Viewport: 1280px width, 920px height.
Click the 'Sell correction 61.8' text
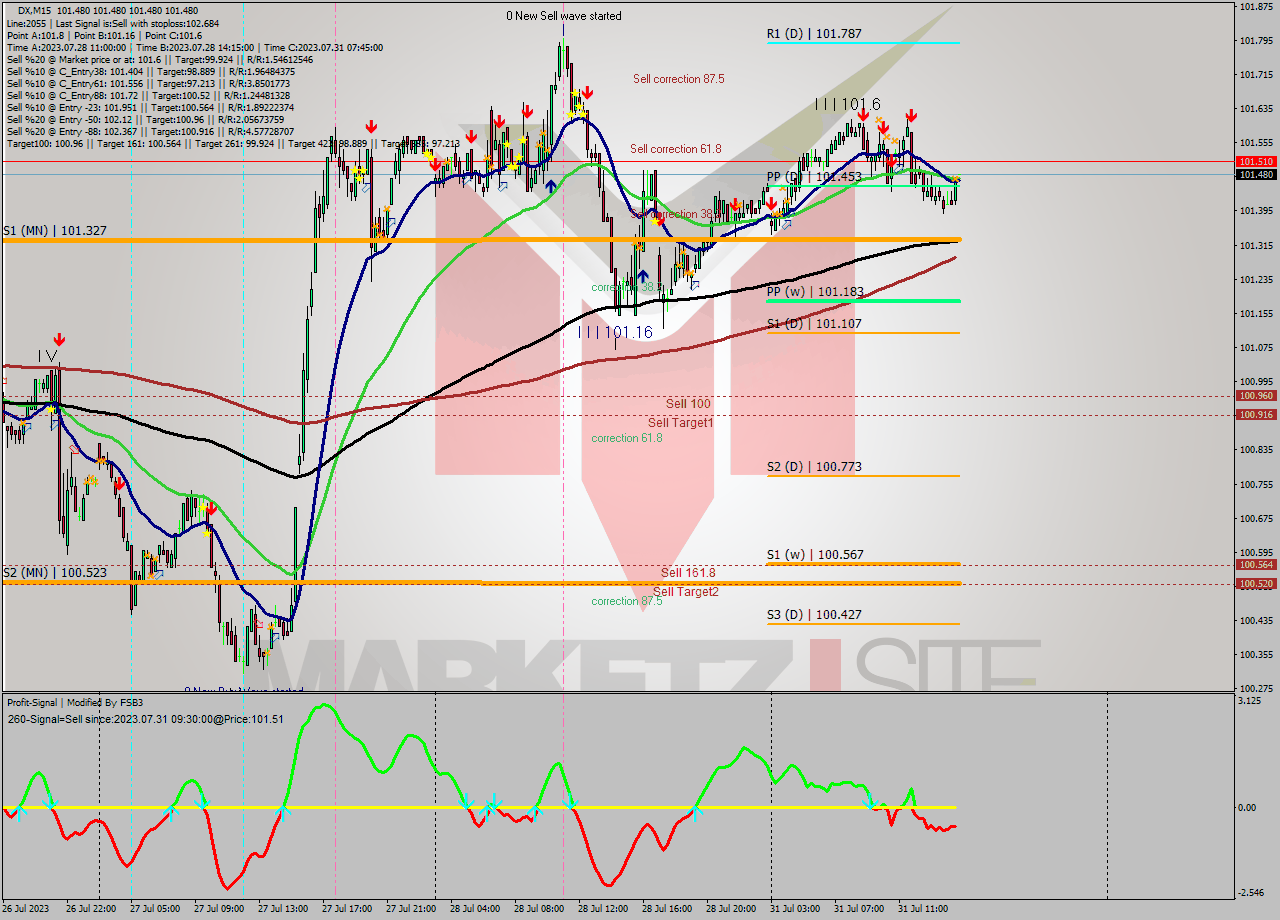point(676,149)
